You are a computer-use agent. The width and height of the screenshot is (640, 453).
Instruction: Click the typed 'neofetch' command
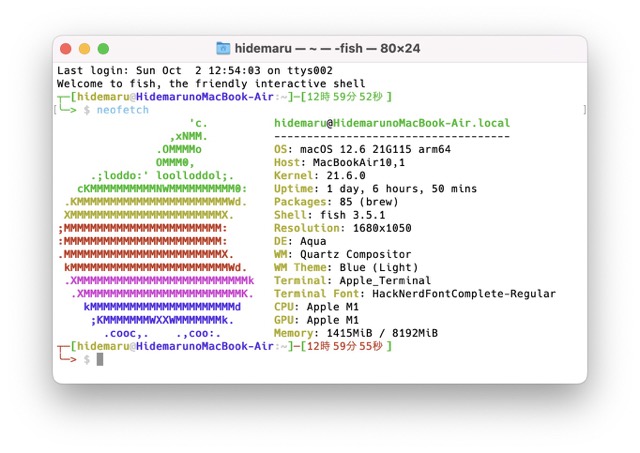click(x=122, y=110)
